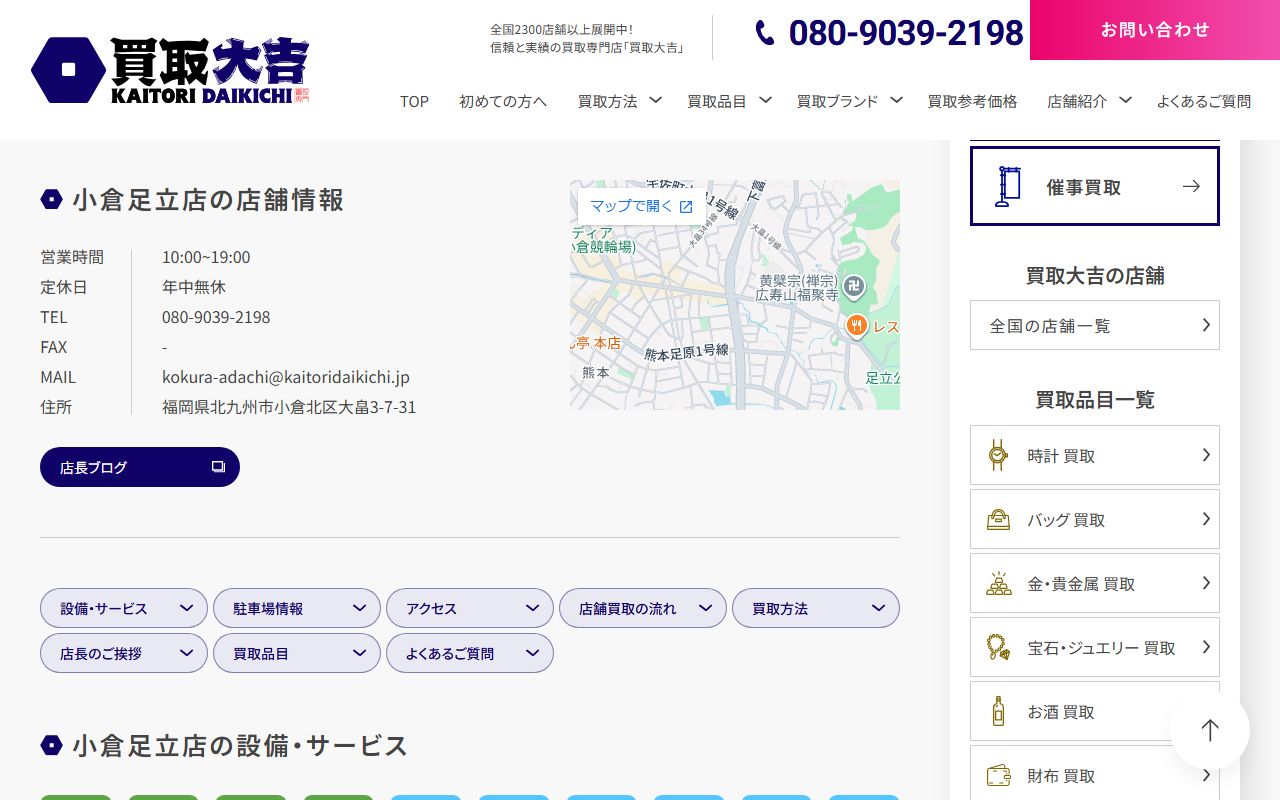The image size is (1280, 800).
Task: Open 全国の店舗一覧 link
Action: (1095, 325)
